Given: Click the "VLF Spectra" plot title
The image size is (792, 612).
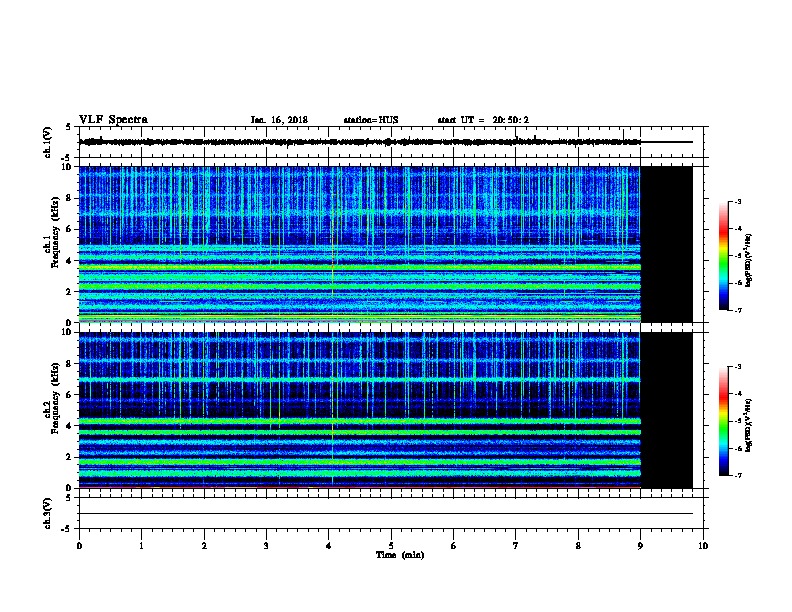Looking at the screenshot, I should 113,120.
